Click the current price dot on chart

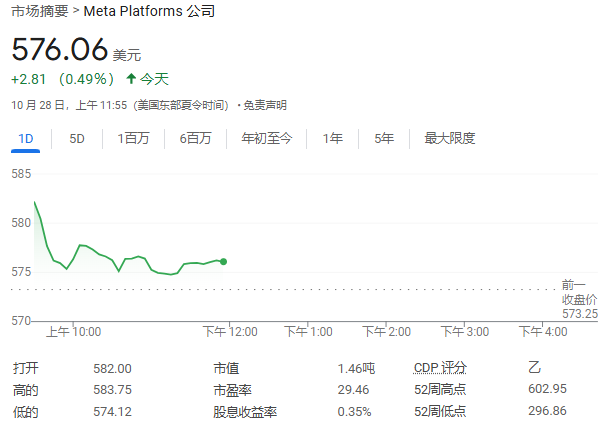(x=223, y=261)
